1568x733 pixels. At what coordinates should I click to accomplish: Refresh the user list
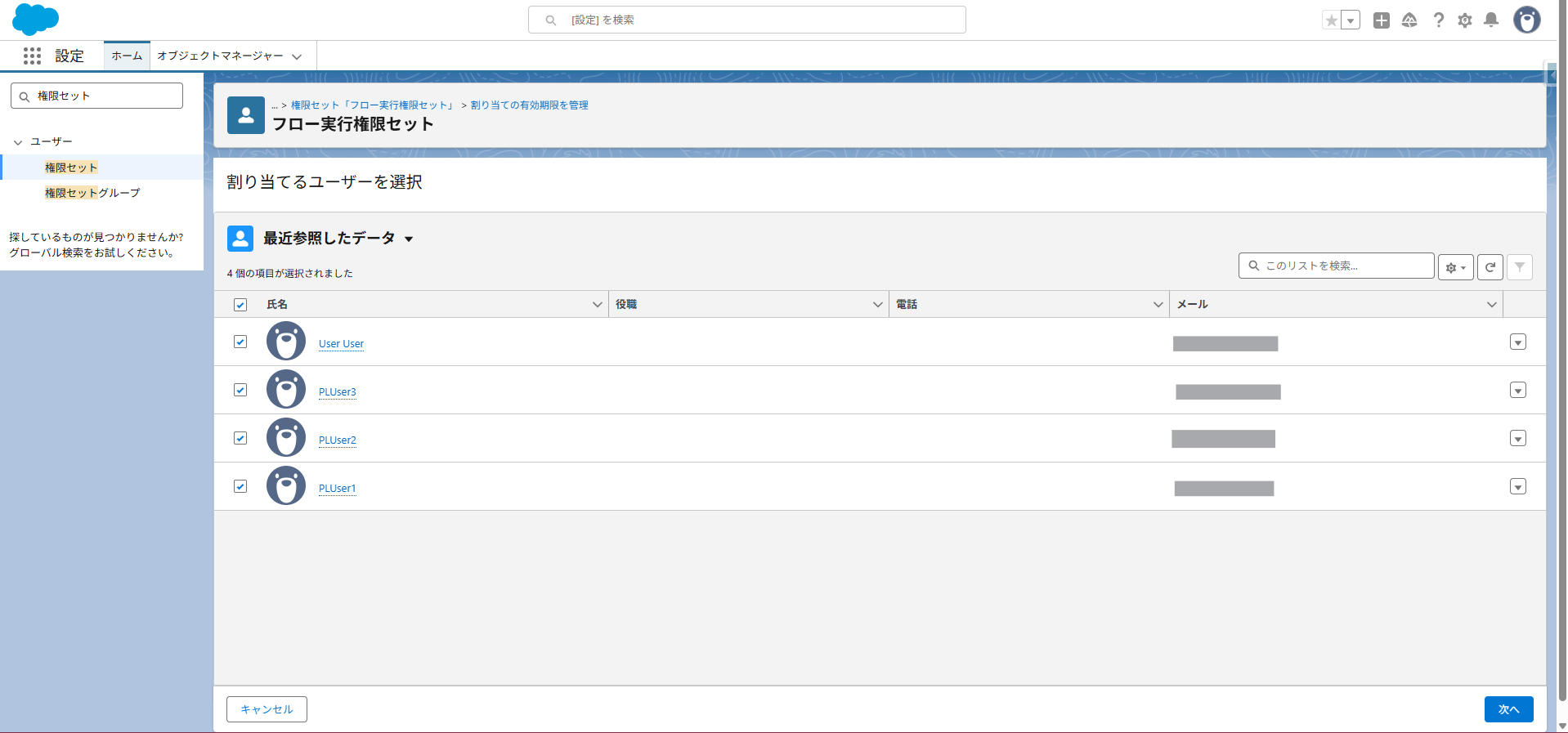(x=1490, y=267)
